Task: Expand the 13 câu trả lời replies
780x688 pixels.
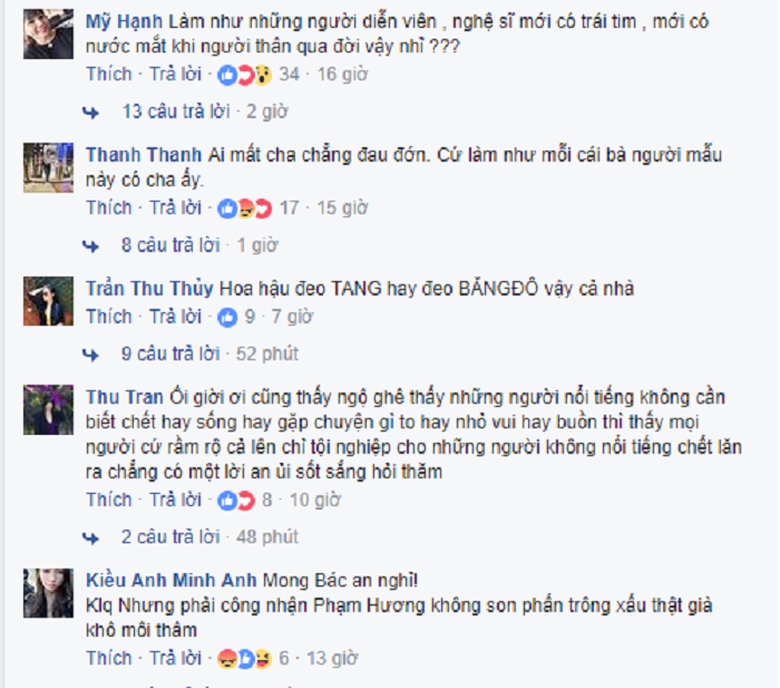Action: 176,111
